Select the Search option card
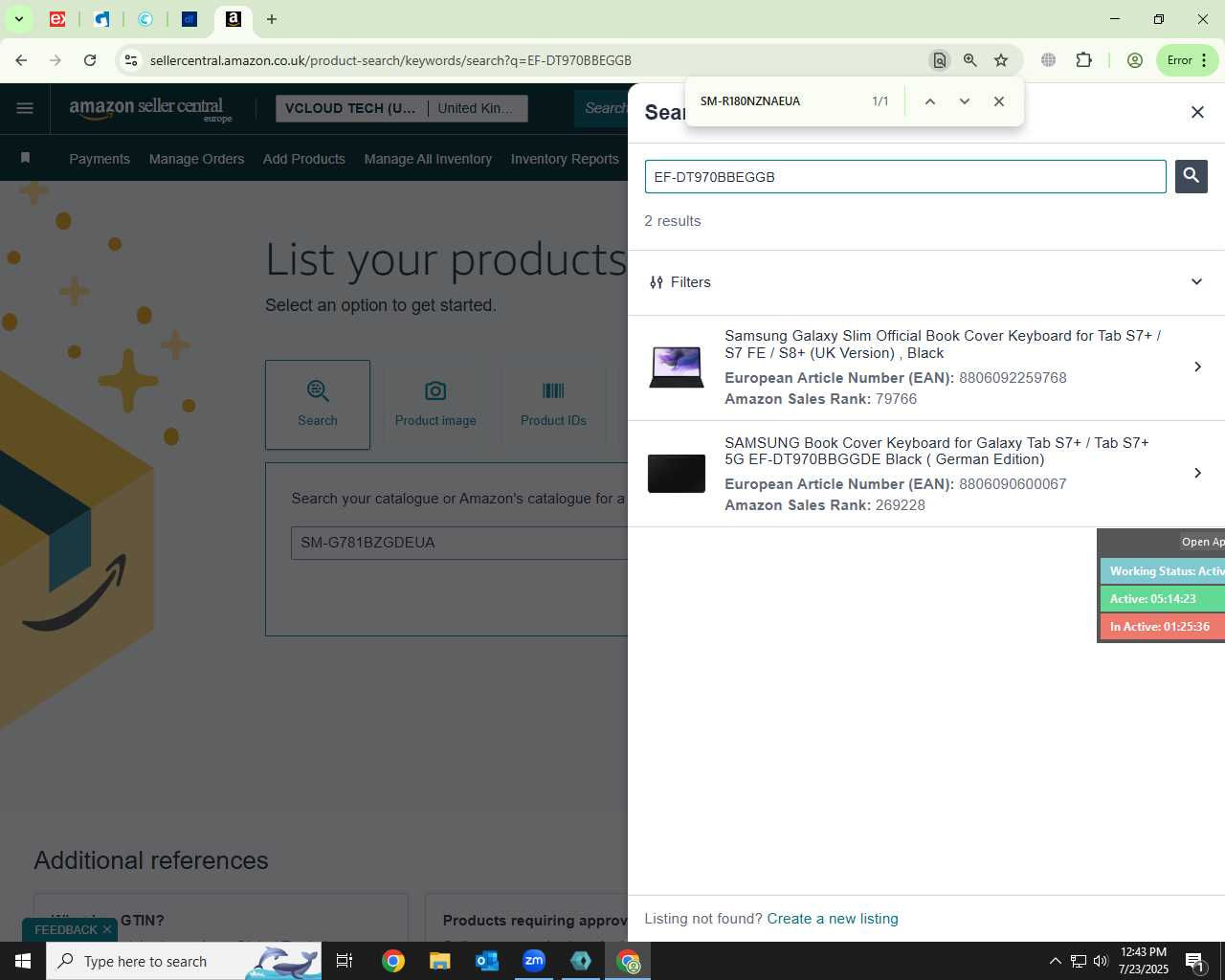The height and width of the screenshot is (980, 1225). click(x=318, y=405)
